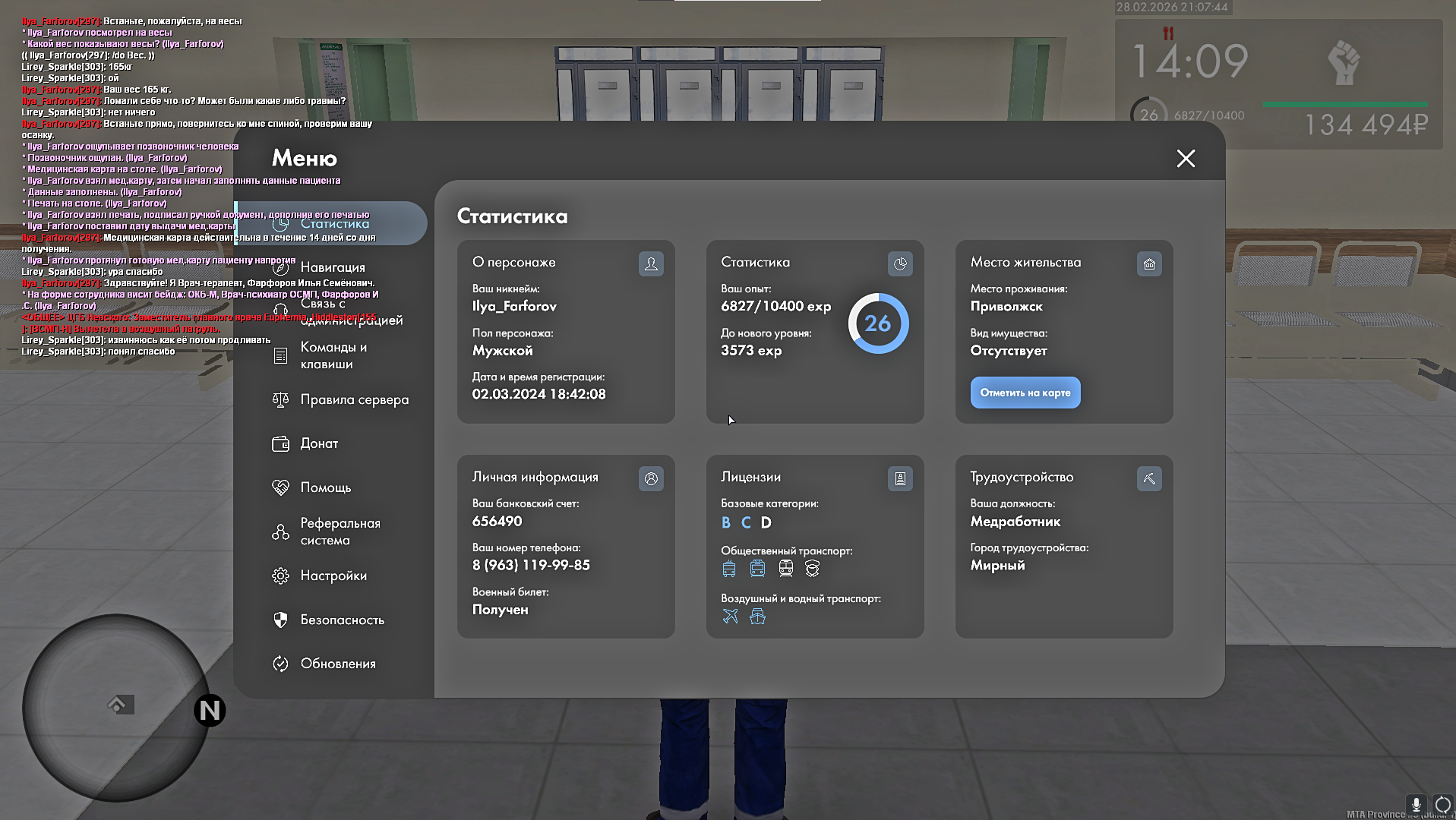Click the level 26 circular progress indicator

878,323
